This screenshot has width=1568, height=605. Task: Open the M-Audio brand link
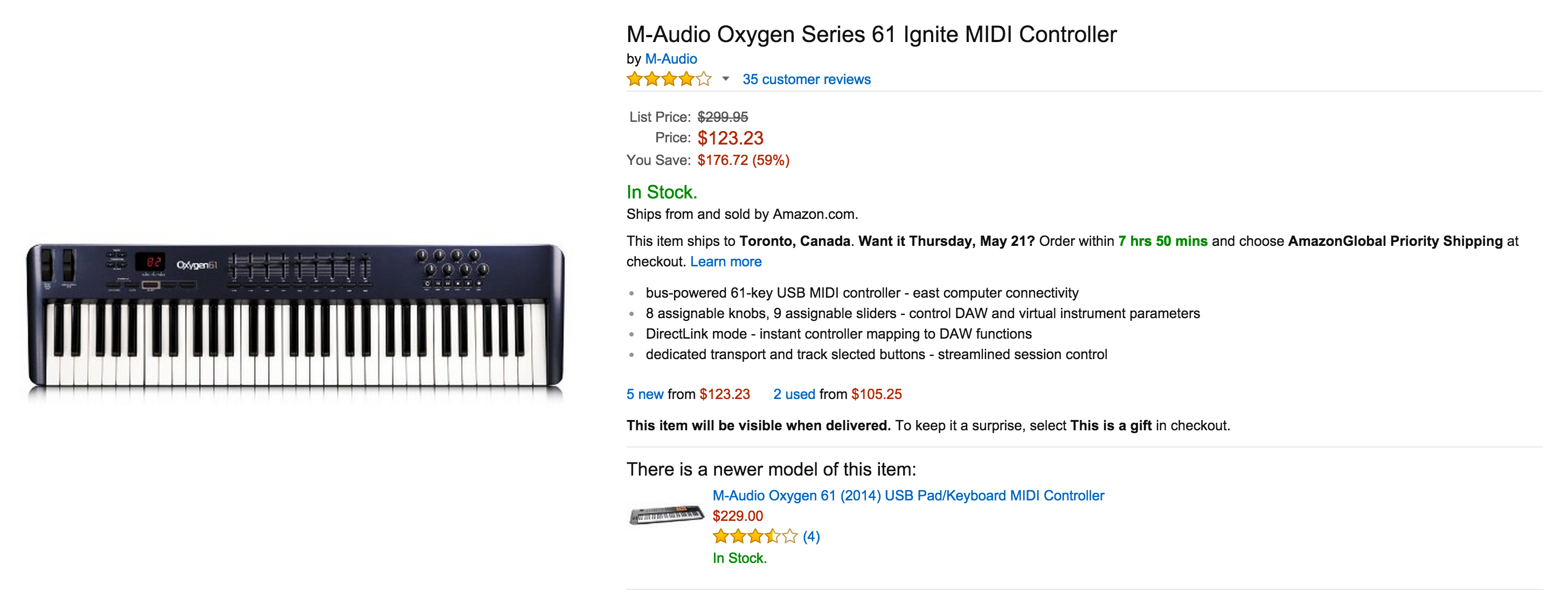[671, 59]
